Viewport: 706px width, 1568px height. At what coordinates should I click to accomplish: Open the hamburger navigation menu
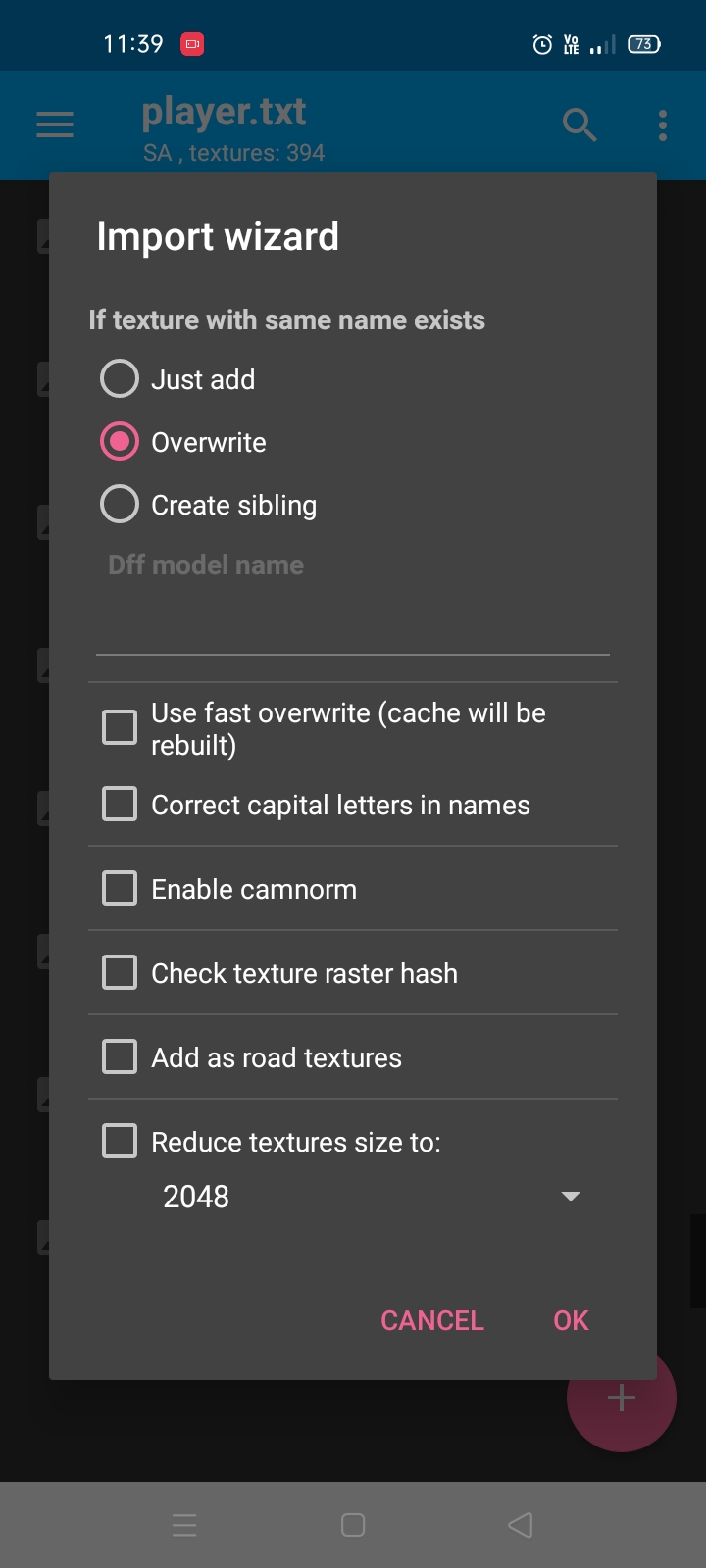(55, 124)
